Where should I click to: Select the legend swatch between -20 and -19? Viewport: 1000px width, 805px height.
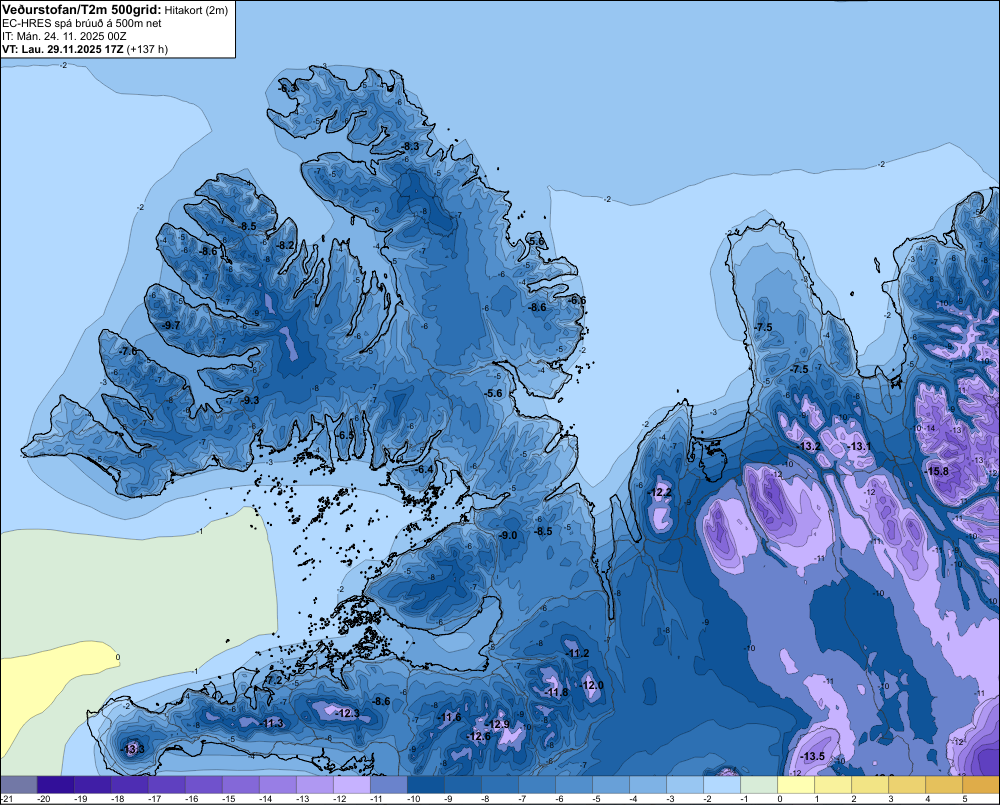coord(55,785)
